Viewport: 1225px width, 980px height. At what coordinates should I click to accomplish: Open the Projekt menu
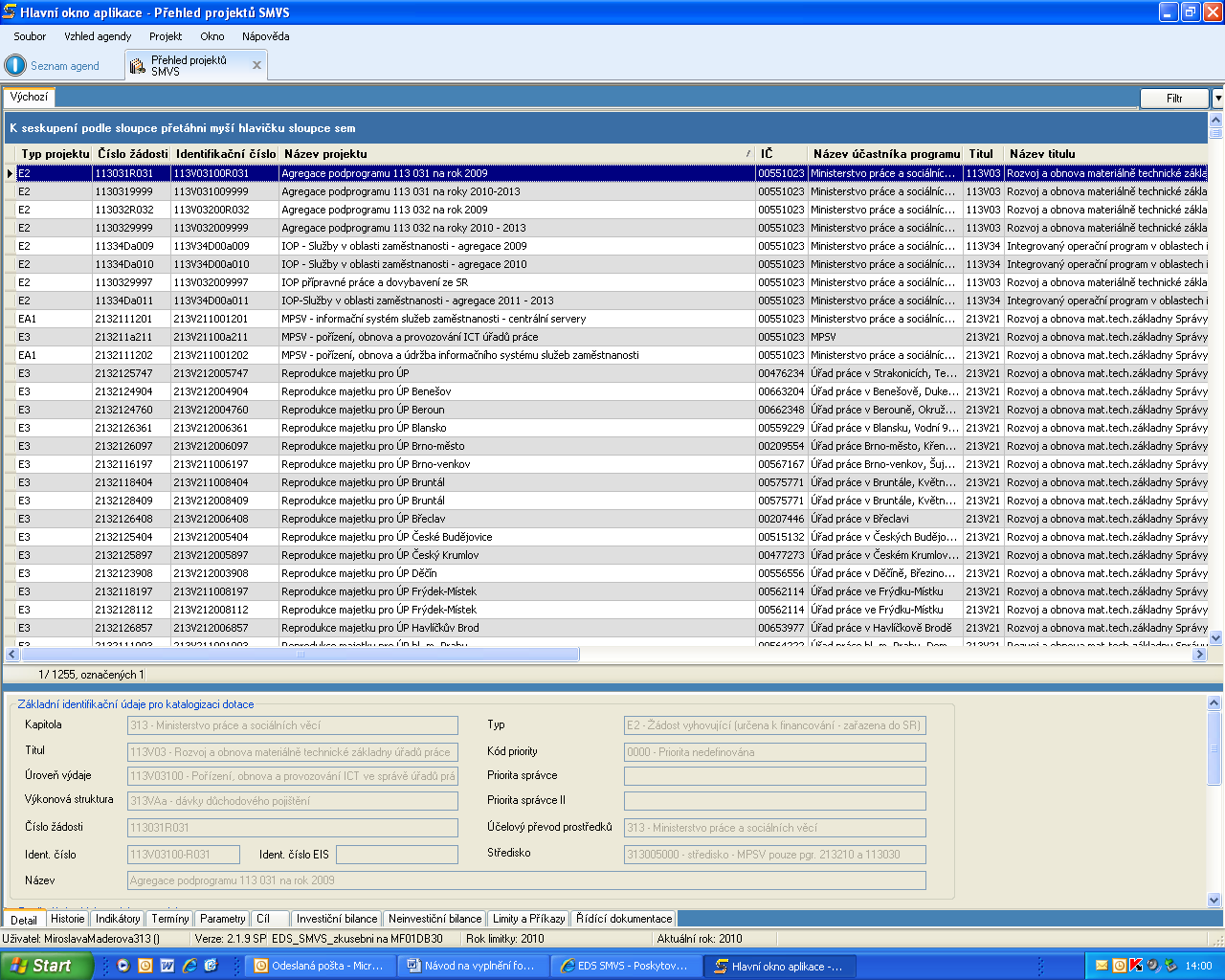166,36
